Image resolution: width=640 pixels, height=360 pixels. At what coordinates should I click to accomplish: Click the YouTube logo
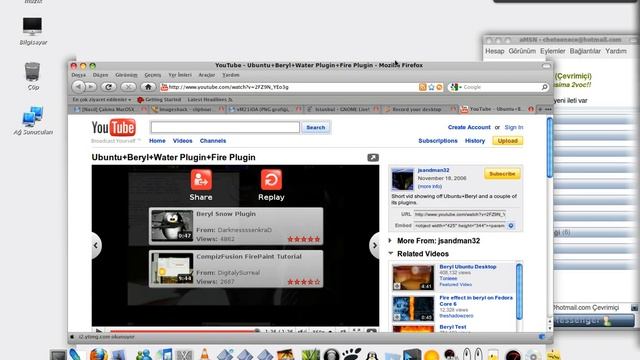[x=114, y=128]
